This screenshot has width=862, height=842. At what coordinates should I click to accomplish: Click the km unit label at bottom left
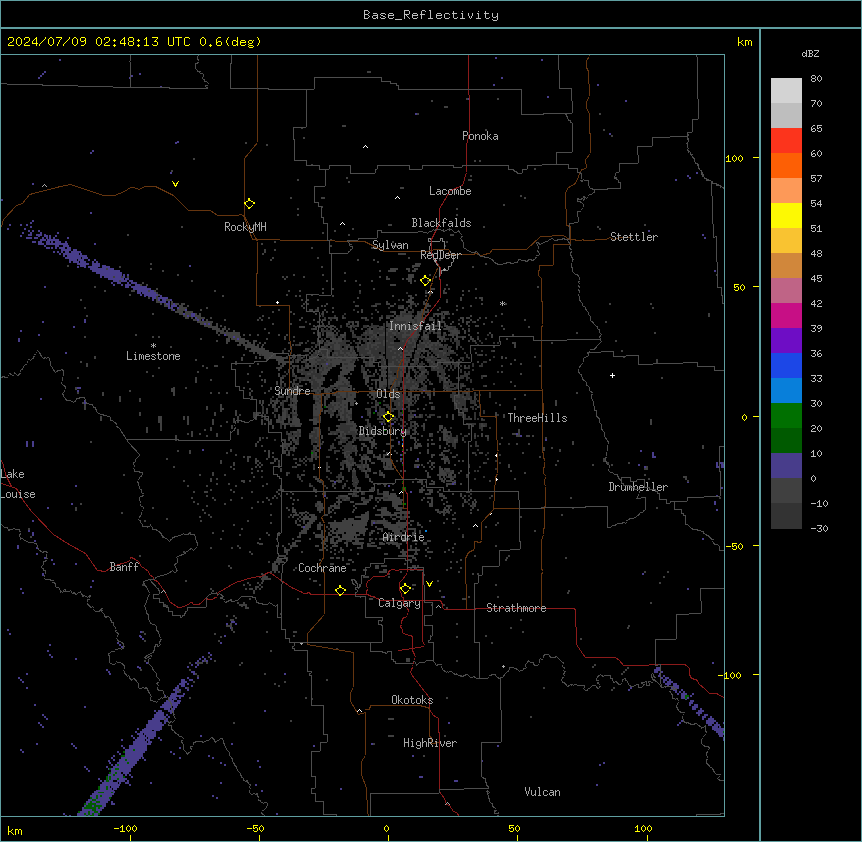15,831
